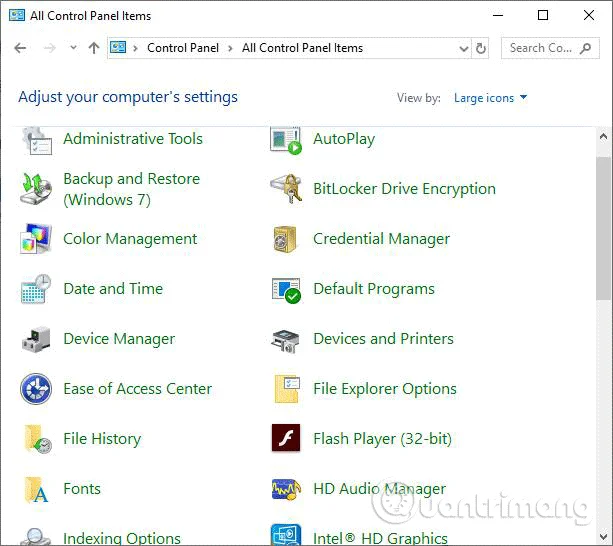
Task: Click the Intel HD Graphics icon
Action: pos(286,535)
